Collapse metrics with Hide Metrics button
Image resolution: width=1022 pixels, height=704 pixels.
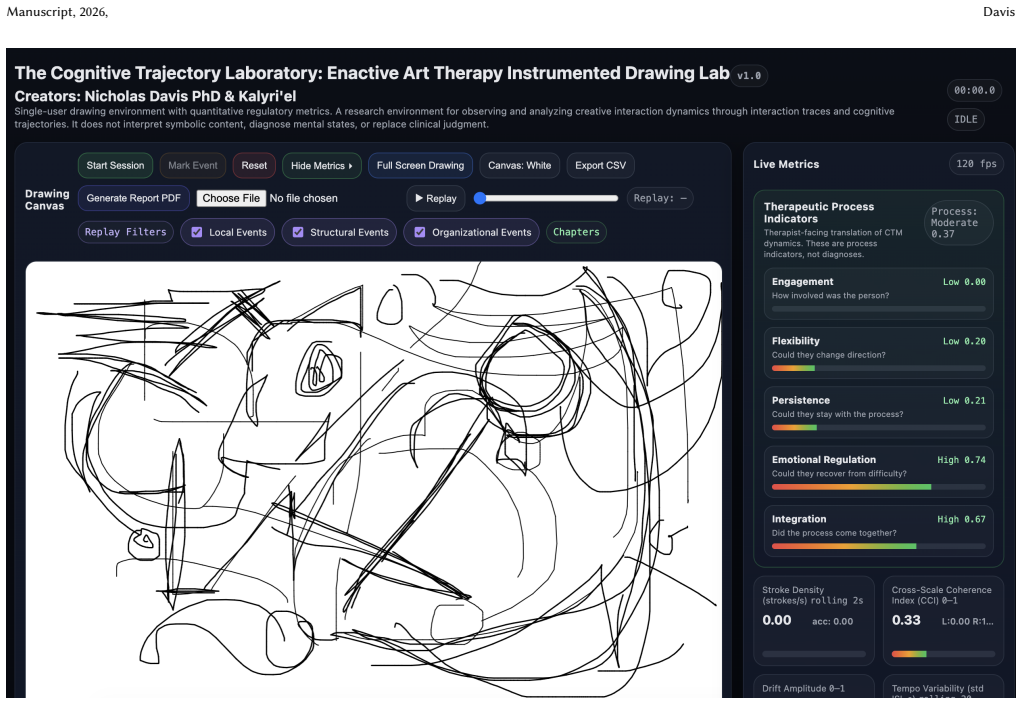tap(321, 166)
